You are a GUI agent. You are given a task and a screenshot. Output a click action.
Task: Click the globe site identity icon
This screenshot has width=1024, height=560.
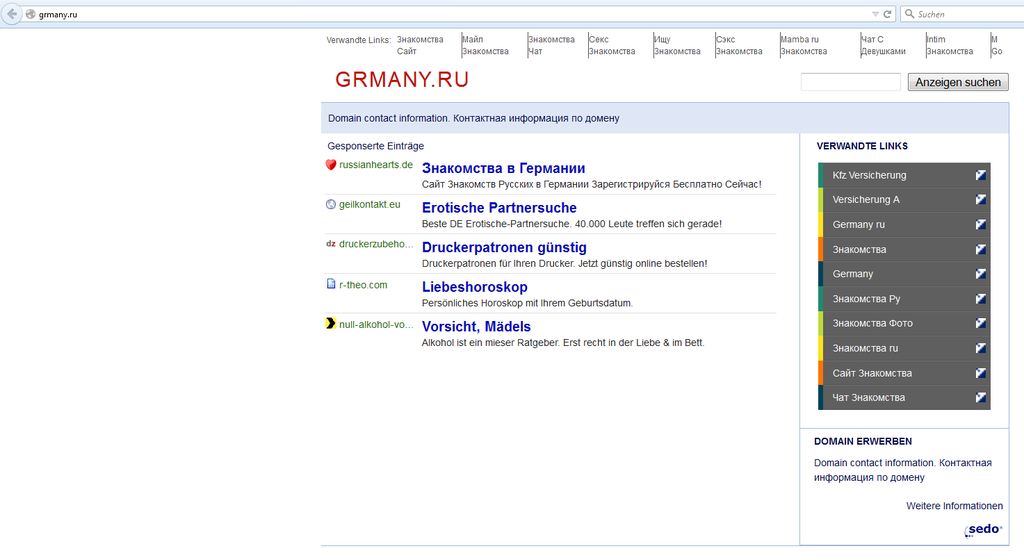30,14
